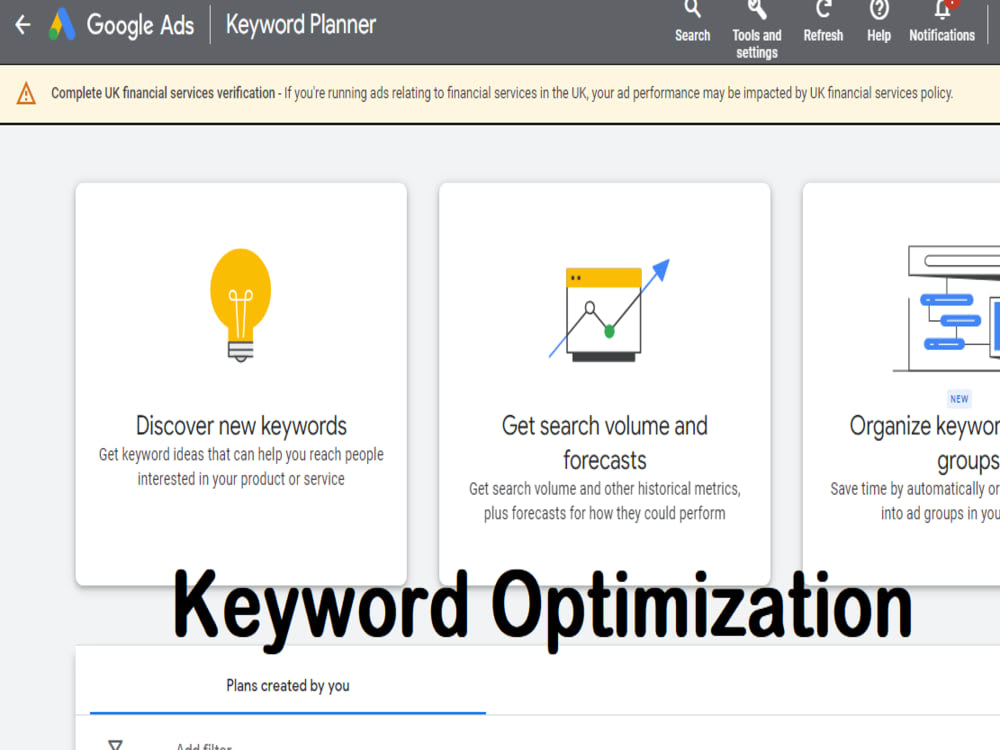Screen dimensions: 1000x750
Task: Click the filter funnel icon
Action: (115, 745)
